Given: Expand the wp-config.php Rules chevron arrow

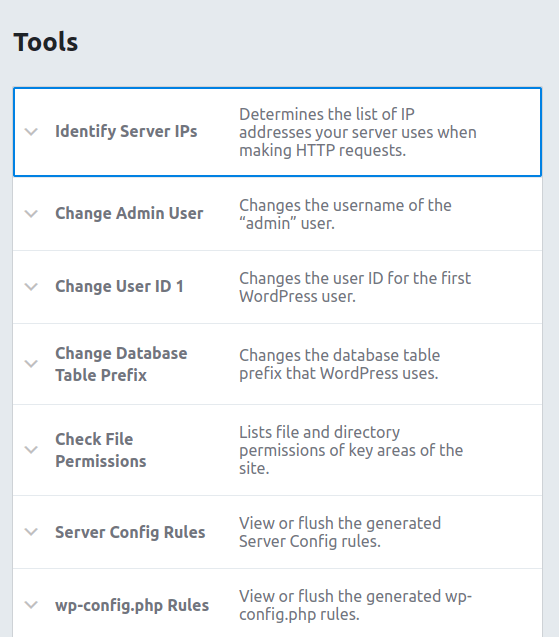Looking at the screenshot, I should pyautogui.click(x=31, y=605).
